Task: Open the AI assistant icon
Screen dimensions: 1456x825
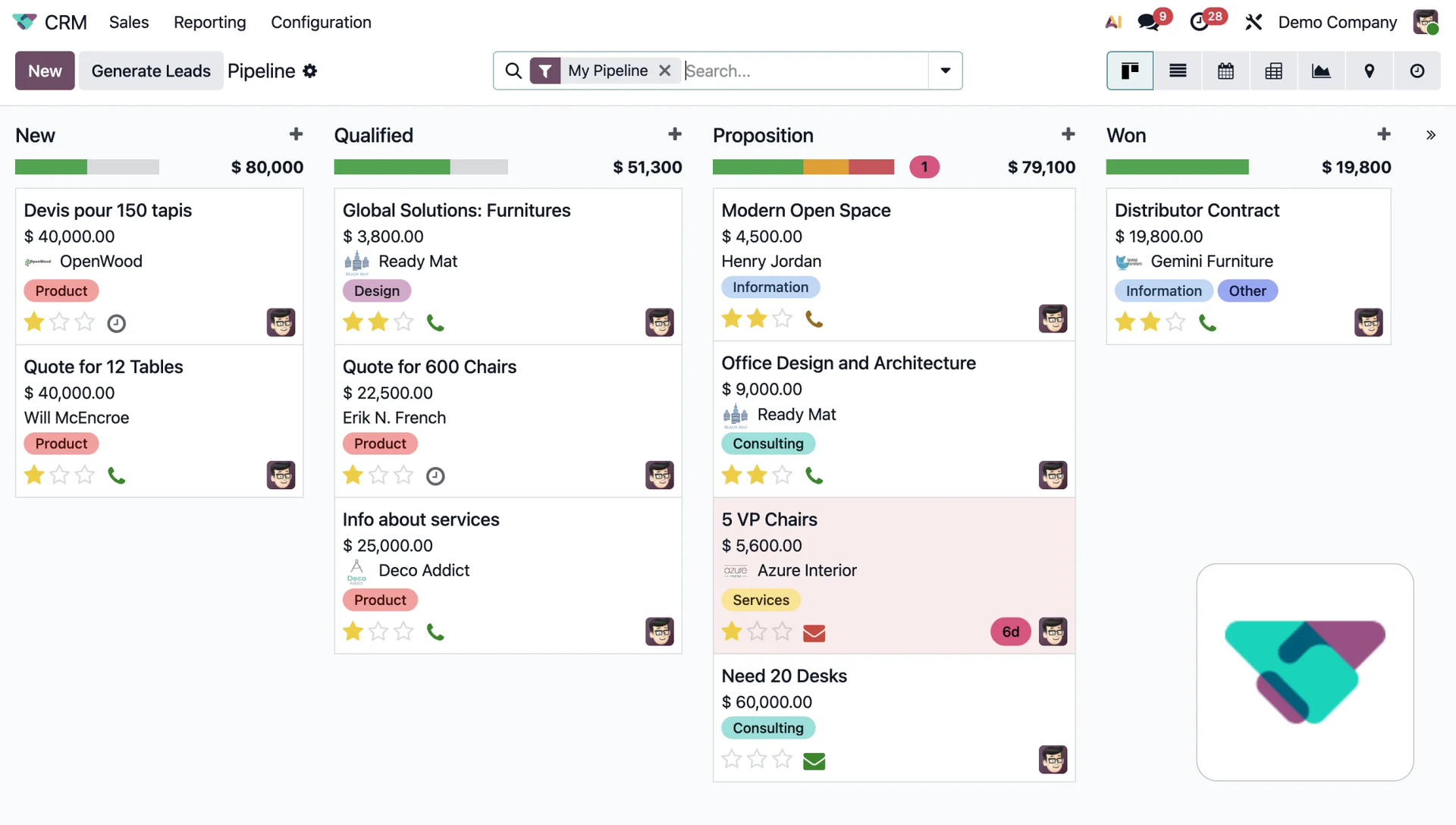Action: tap(1113, 22)
